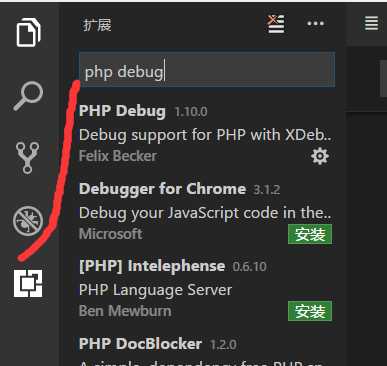Click the 扩展 panel title
The height and width of the screenshot is (366, 387).
[97, 25]
